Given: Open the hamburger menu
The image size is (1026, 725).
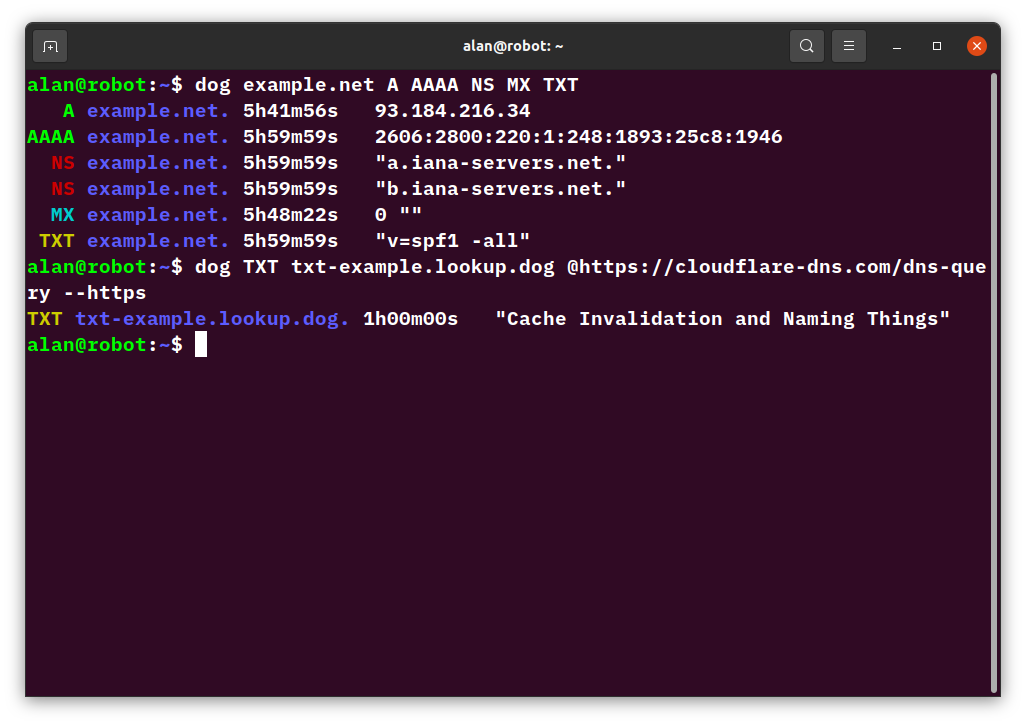Looking at the screenshot, I should [848, 46].
